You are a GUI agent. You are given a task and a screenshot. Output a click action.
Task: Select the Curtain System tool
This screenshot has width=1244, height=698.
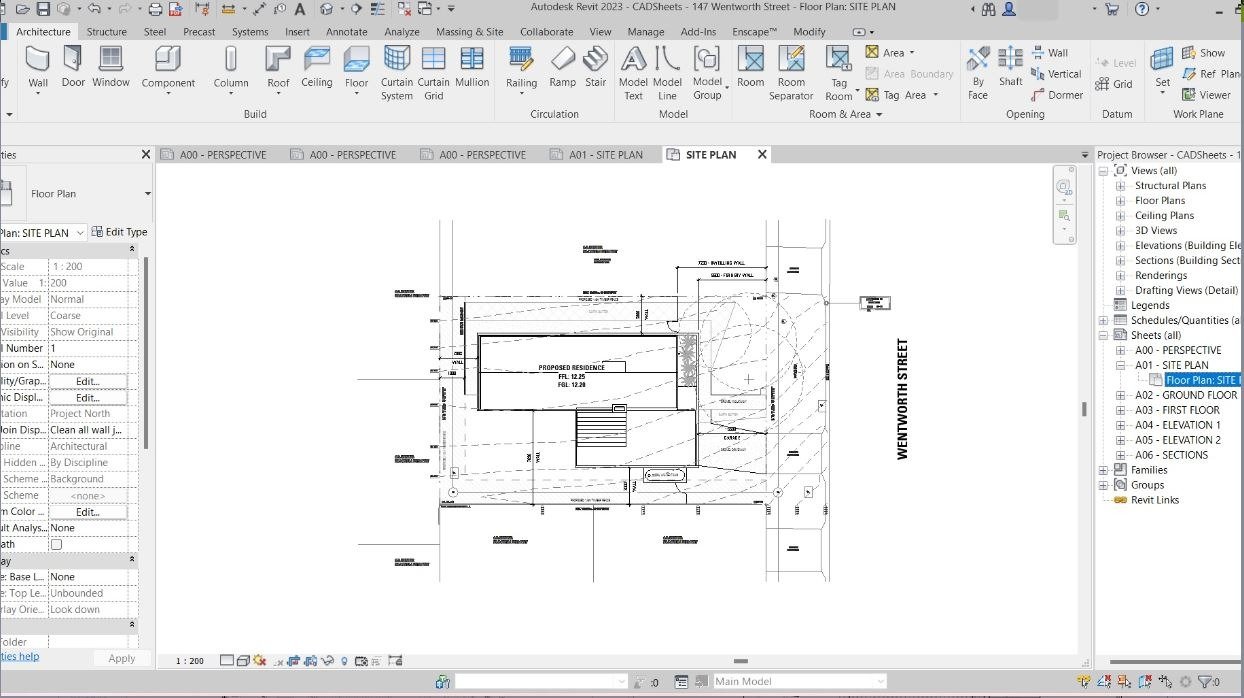[397, 73]
